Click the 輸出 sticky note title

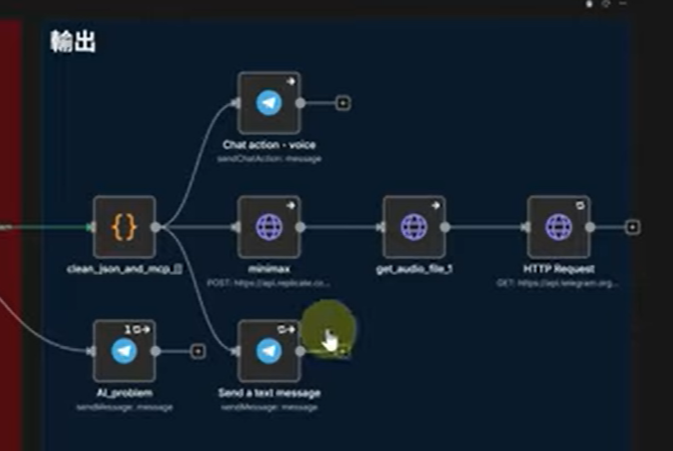(73, 42)
